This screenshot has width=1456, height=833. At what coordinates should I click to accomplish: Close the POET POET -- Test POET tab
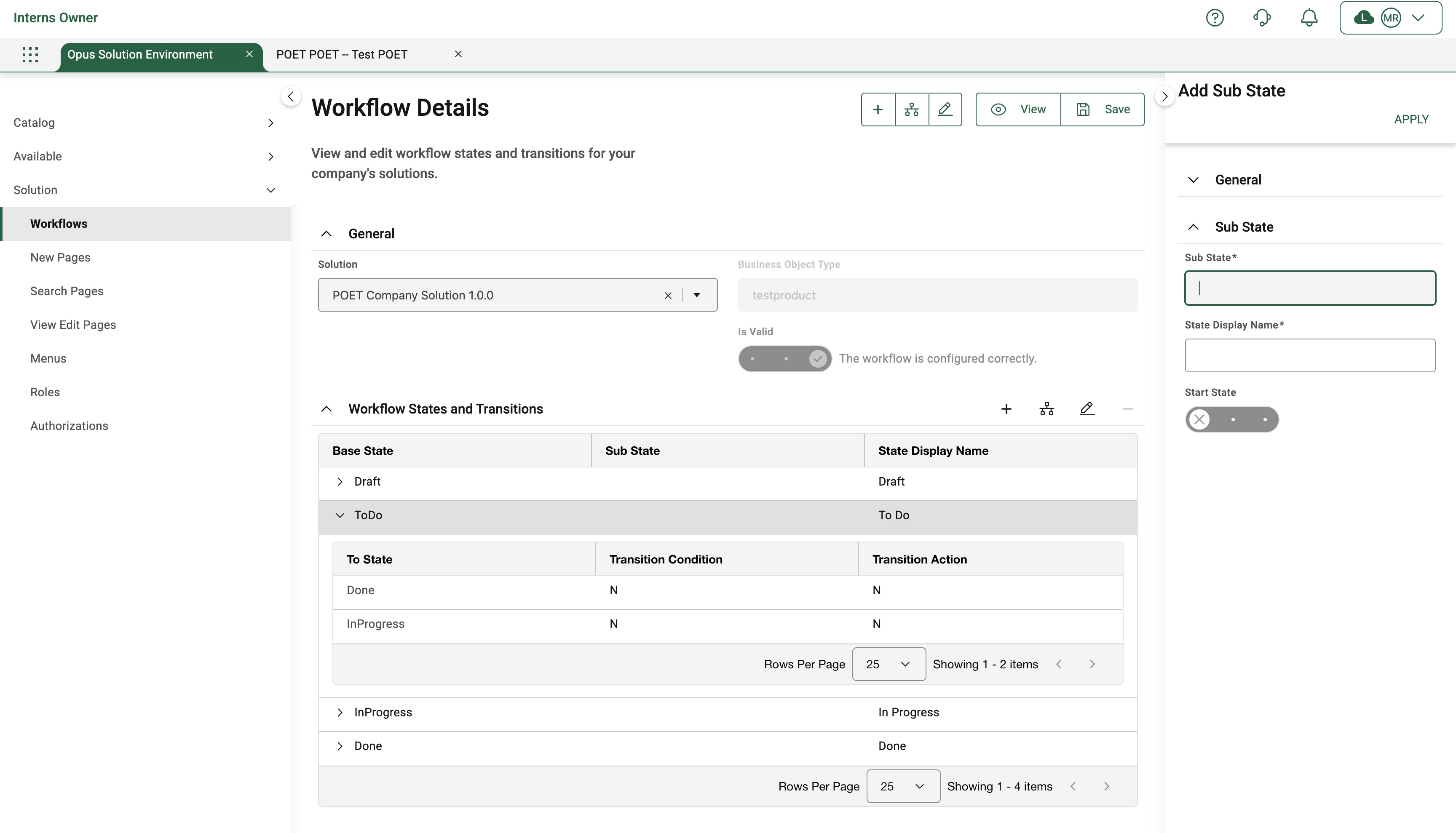(x=458, y=54)
